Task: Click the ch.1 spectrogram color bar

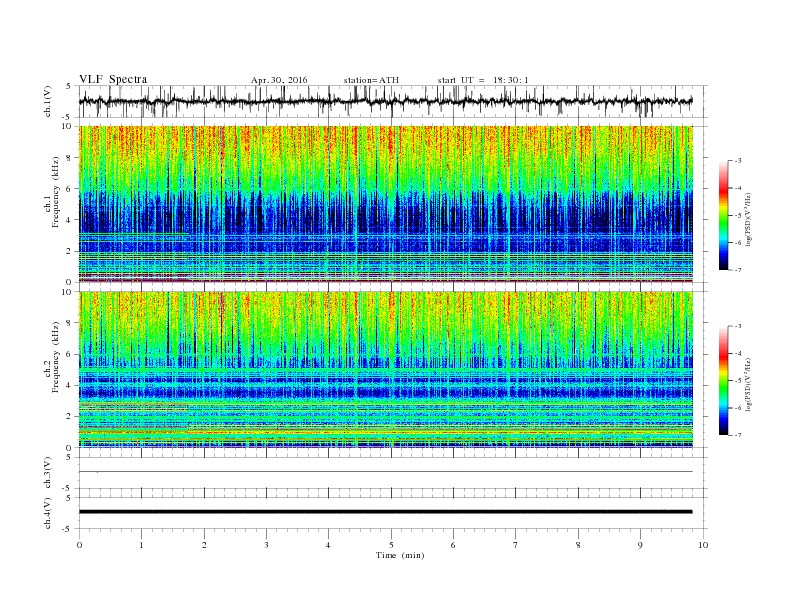Action: 723,215
